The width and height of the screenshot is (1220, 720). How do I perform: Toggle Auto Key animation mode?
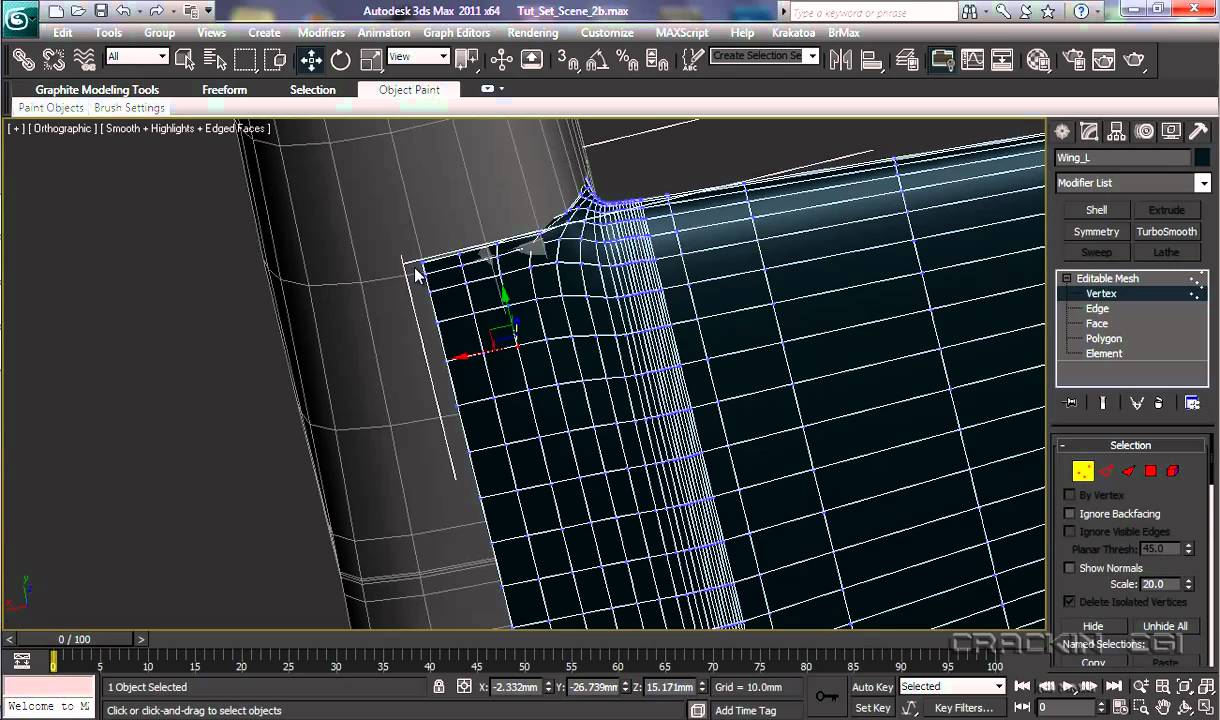pos(872,687)
